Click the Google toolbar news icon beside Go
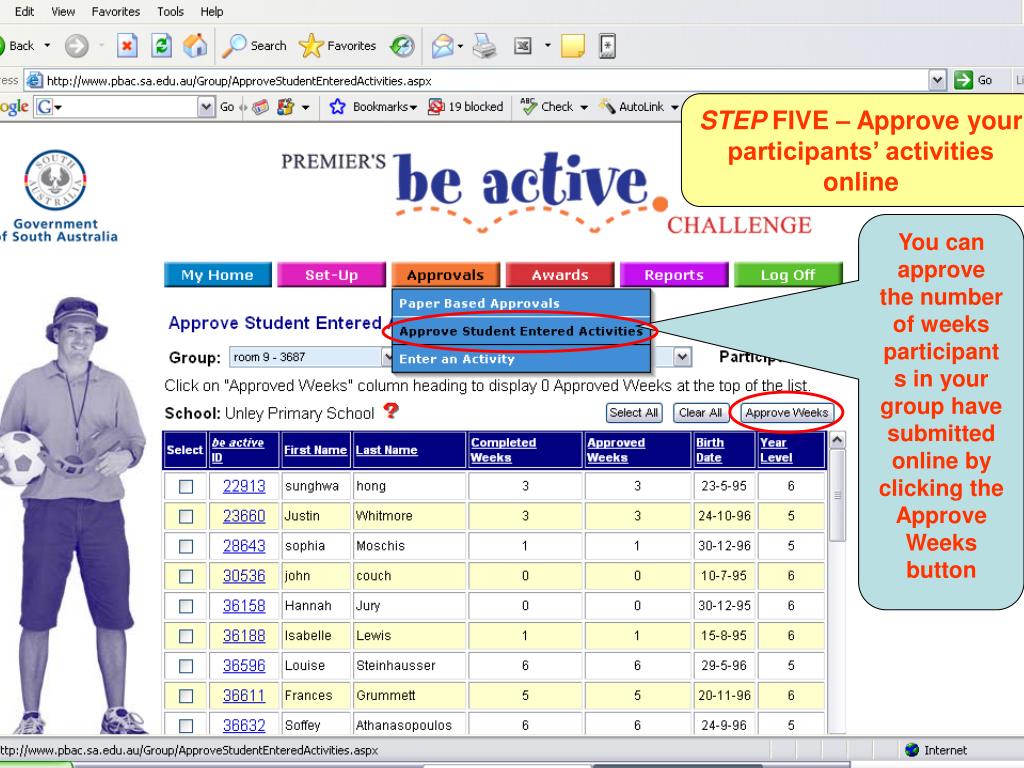 pos(261,106)
